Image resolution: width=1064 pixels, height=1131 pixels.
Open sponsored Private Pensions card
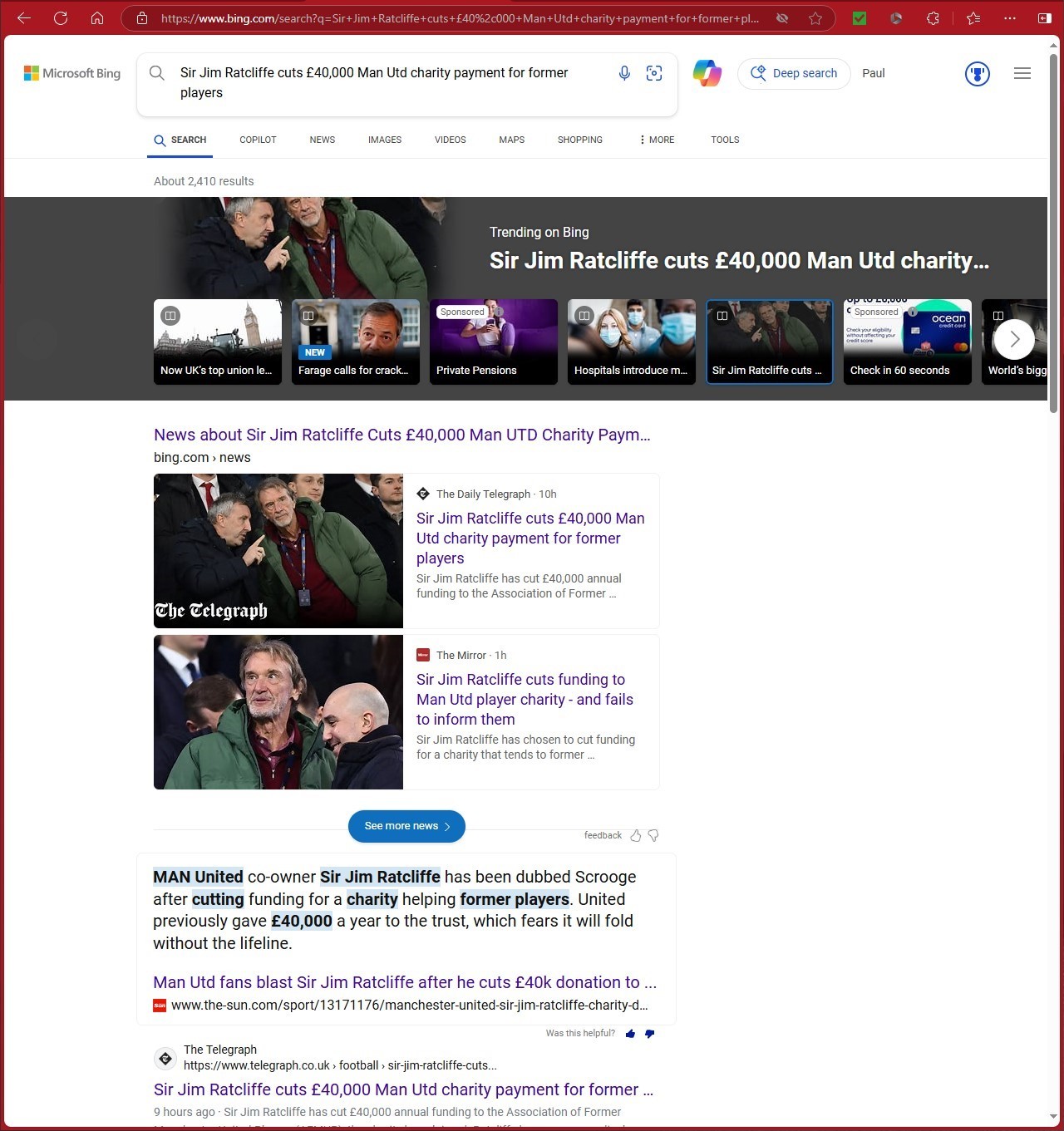[494, 342]
